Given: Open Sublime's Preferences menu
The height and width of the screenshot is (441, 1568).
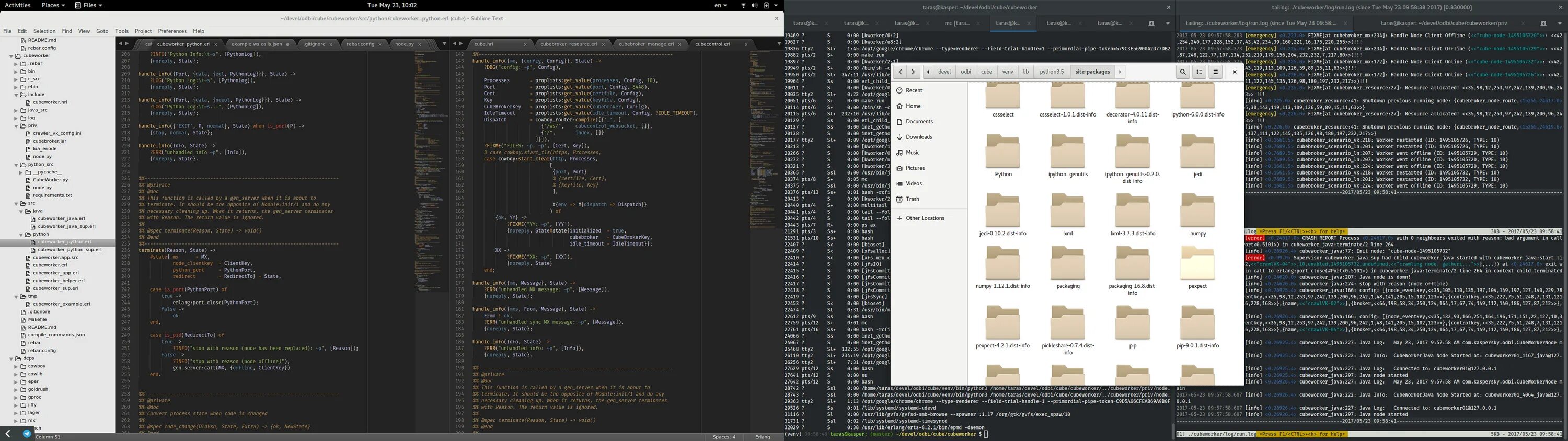Looking at the screenshot, I should coord(172,31).
